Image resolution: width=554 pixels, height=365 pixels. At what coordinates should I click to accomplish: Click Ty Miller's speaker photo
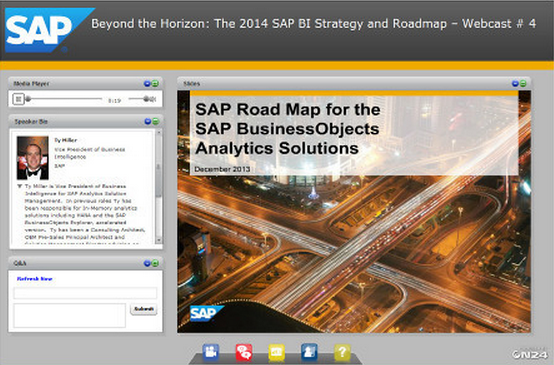tap(33, 158)
